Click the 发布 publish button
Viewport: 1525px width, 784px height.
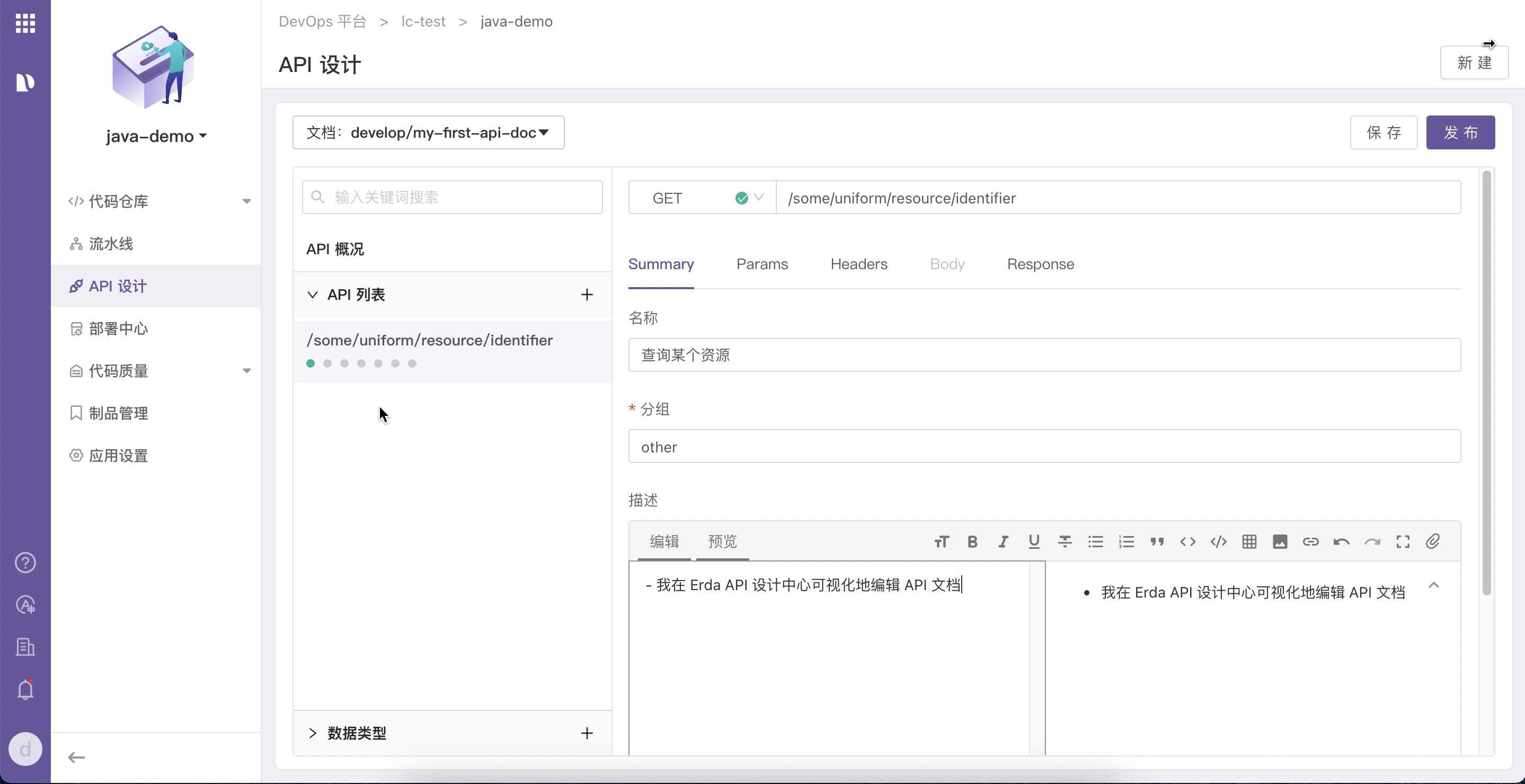tap(1460, 132)
